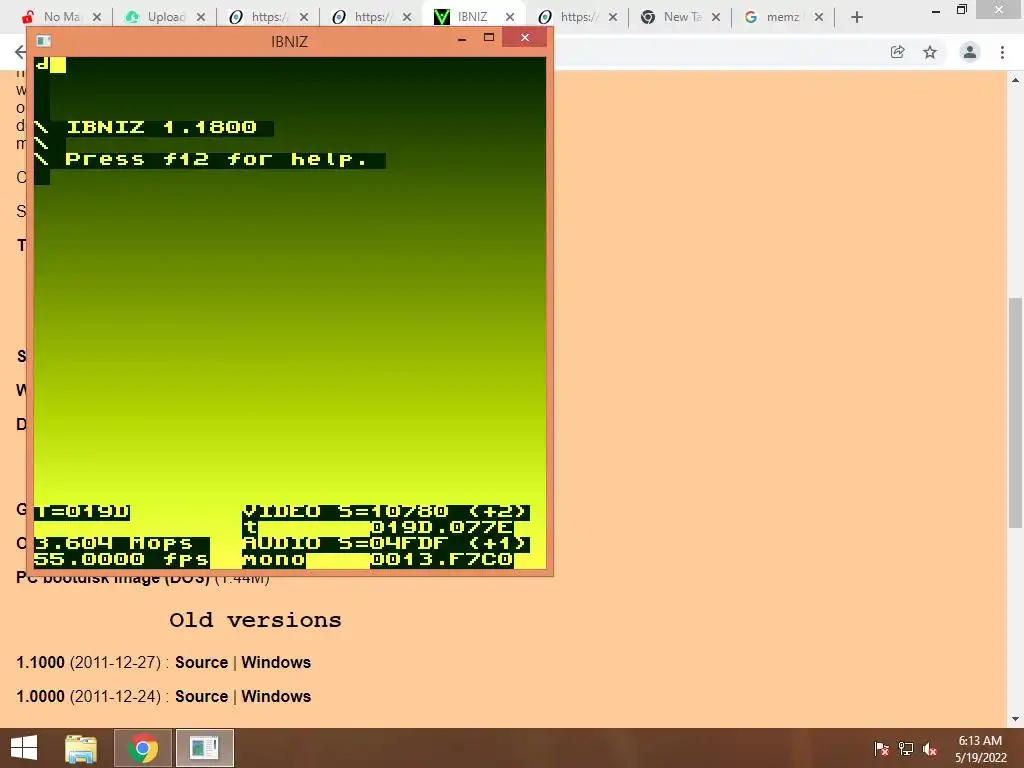Image resolution: width=1024 pixels, height=768 pixels.
Task: Click the 1.1000 version number text
Action: point(40,662)
